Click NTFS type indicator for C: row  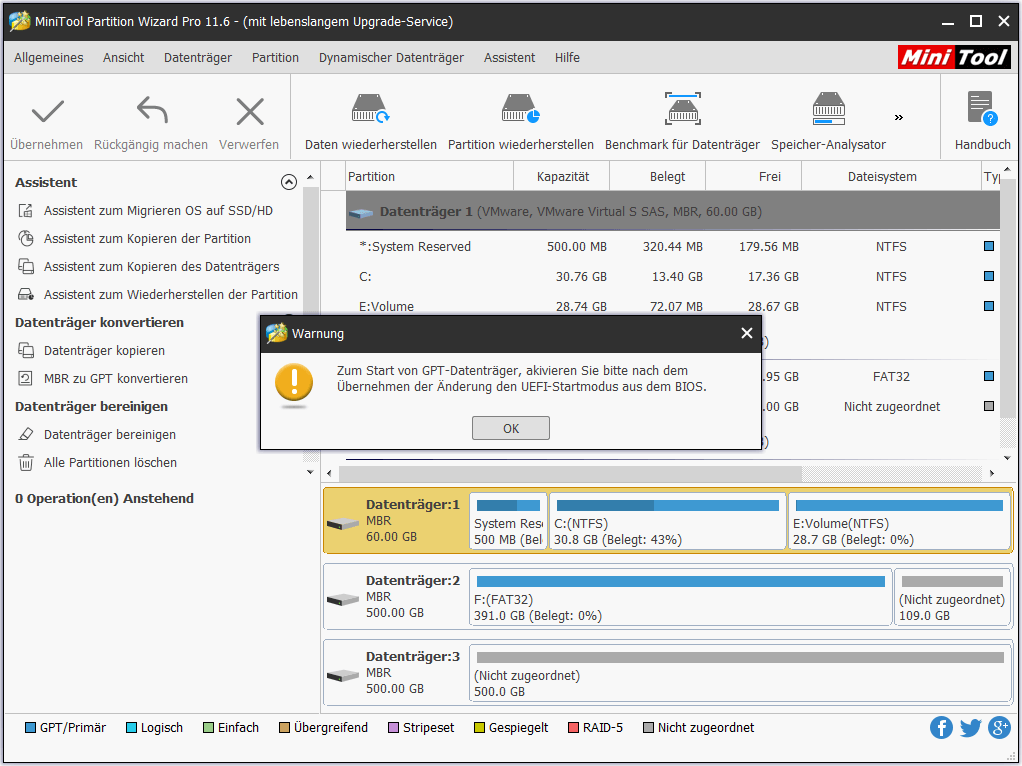click(x=989, y=276)
